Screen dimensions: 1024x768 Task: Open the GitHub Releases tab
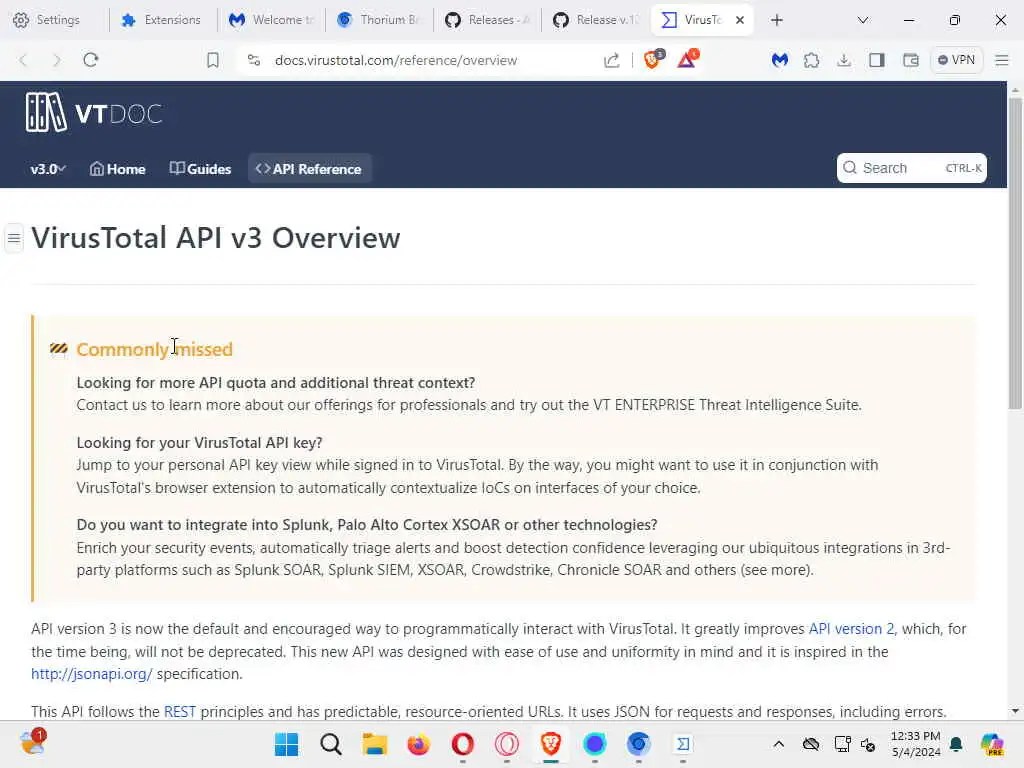487,20
